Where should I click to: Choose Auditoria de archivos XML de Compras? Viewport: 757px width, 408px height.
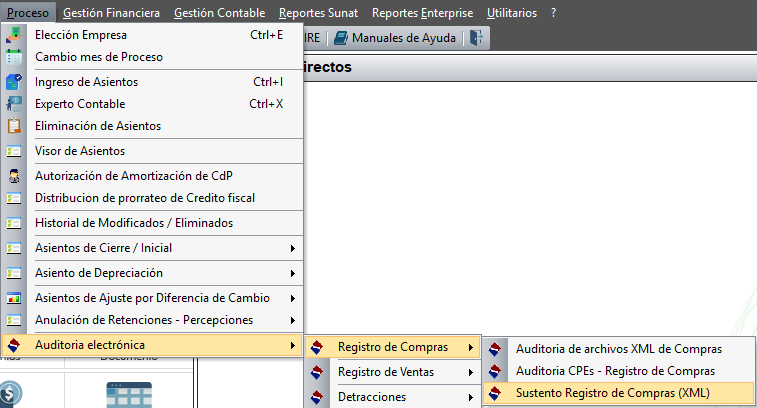pyautogui.click(x=618, y=349)
